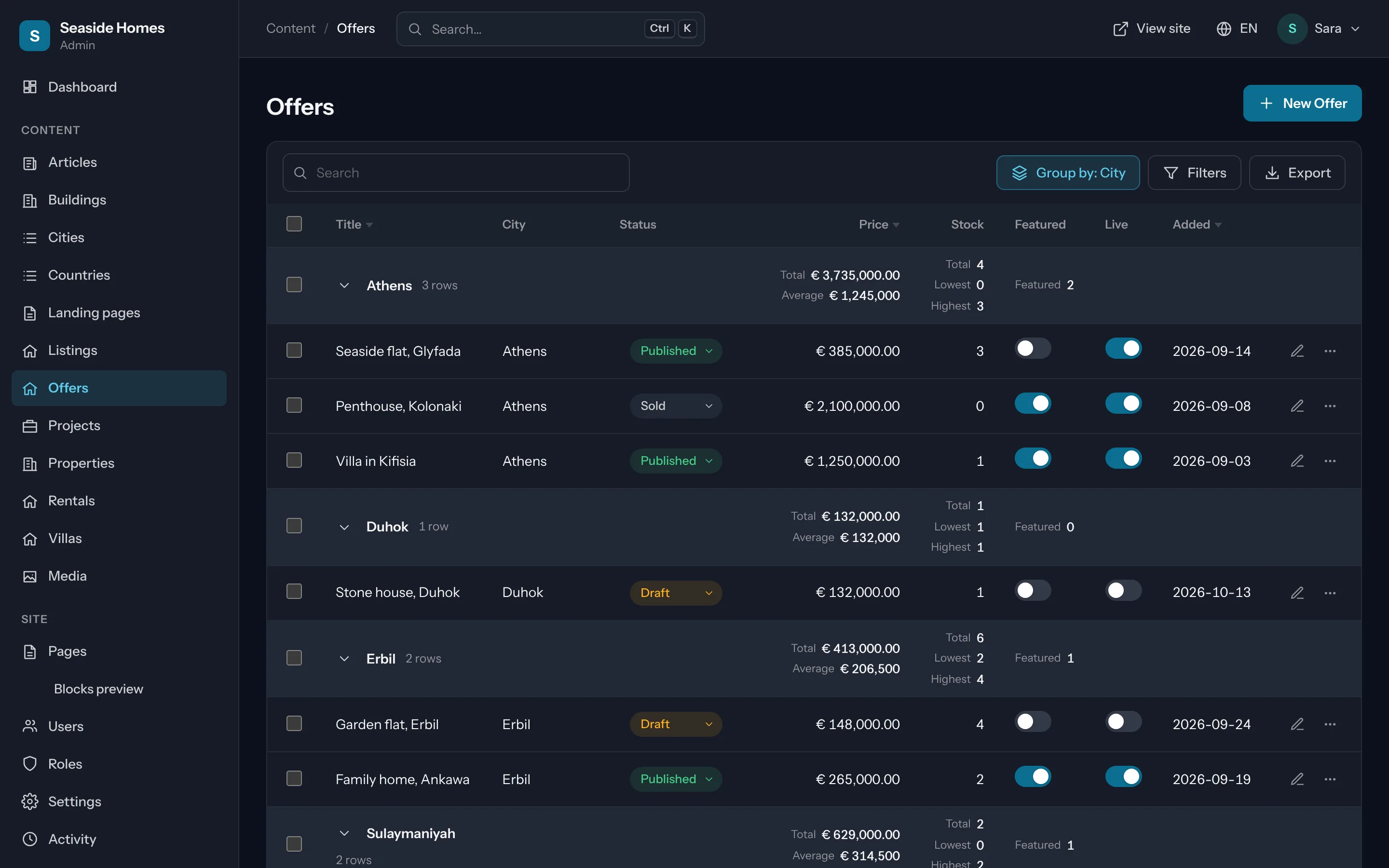Image resolution: width=1389 pixels, height=868 pixels.
Task: Toggle Live for Garden flat, Erbil
Action: [x=1123, y=722]
